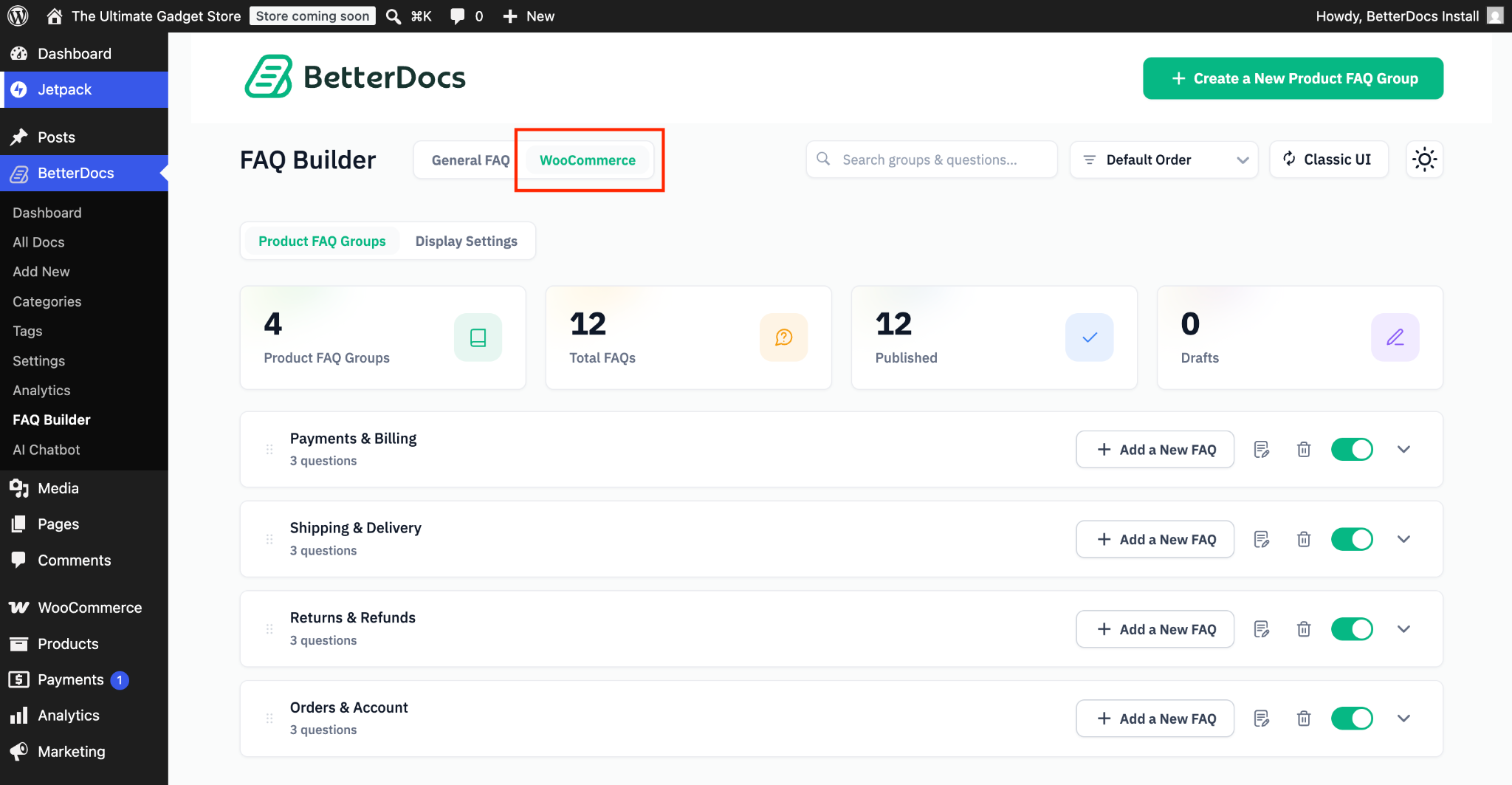Click the WordPress logo in admin bar
Viewport: 1512px width, 785px height.
18,16
